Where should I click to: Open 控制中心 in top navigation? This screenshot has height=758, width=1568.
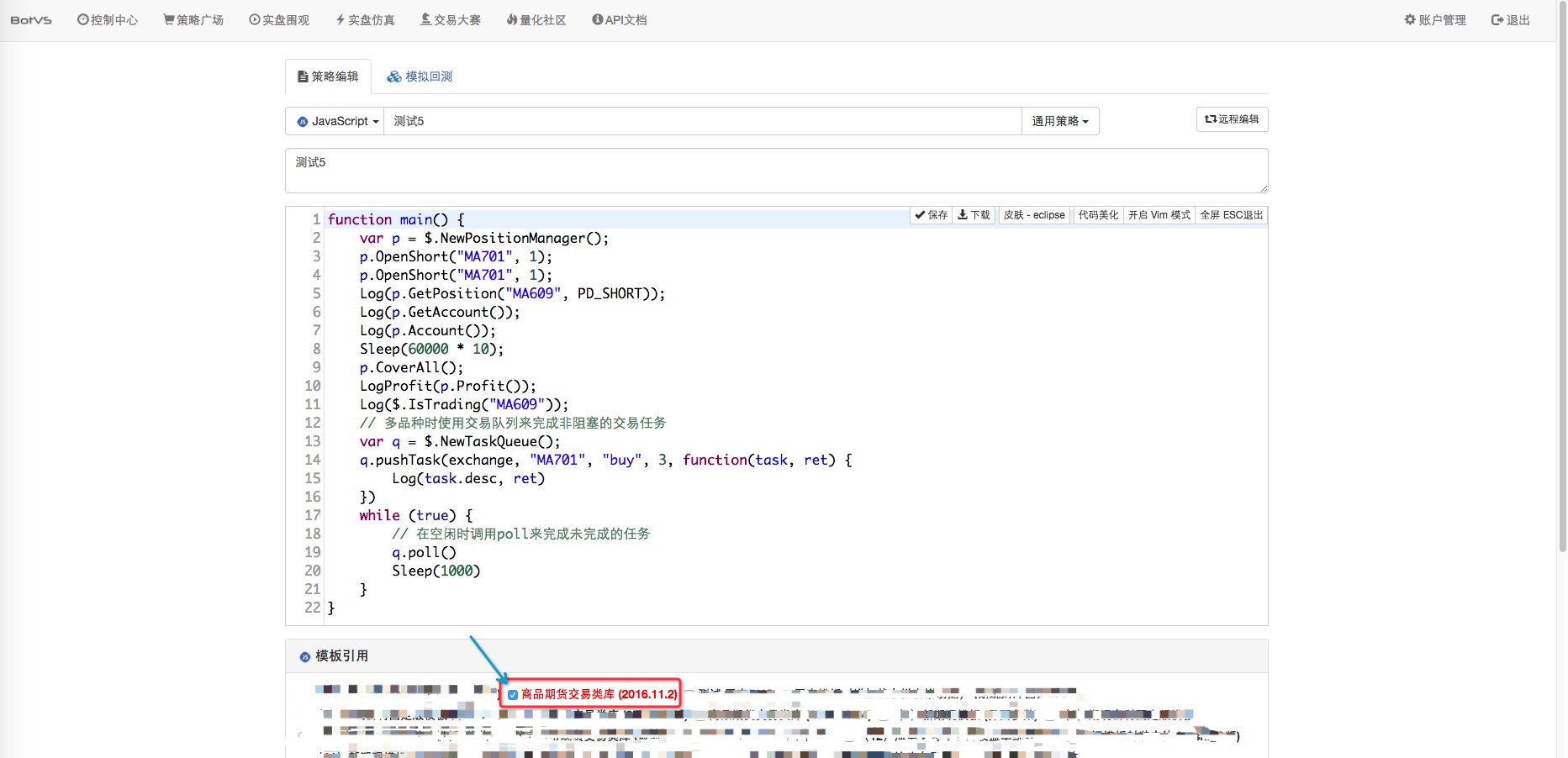pyautogui.click(x=108, y=20)
